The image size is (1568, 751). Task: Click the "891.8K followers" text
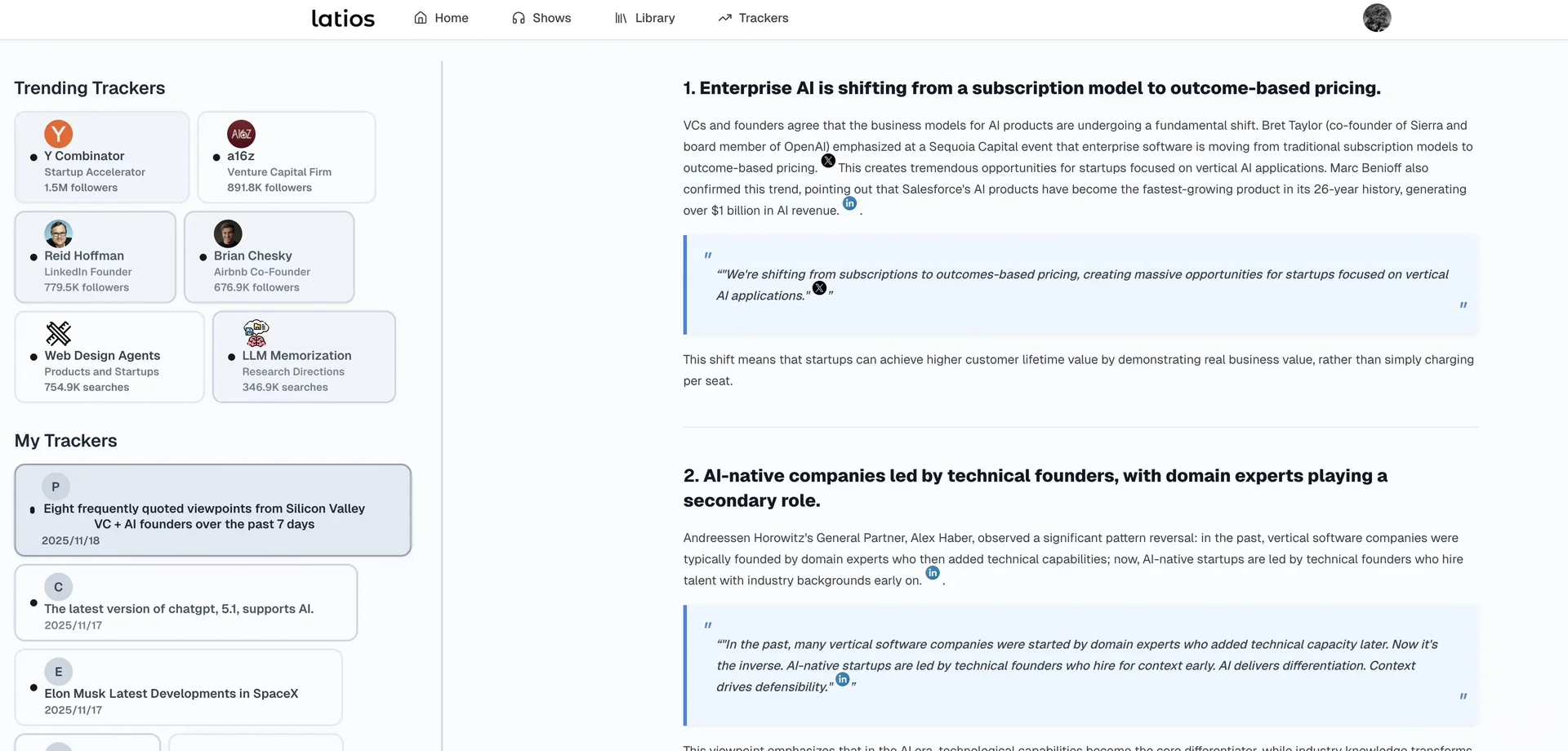pos(269,188)
